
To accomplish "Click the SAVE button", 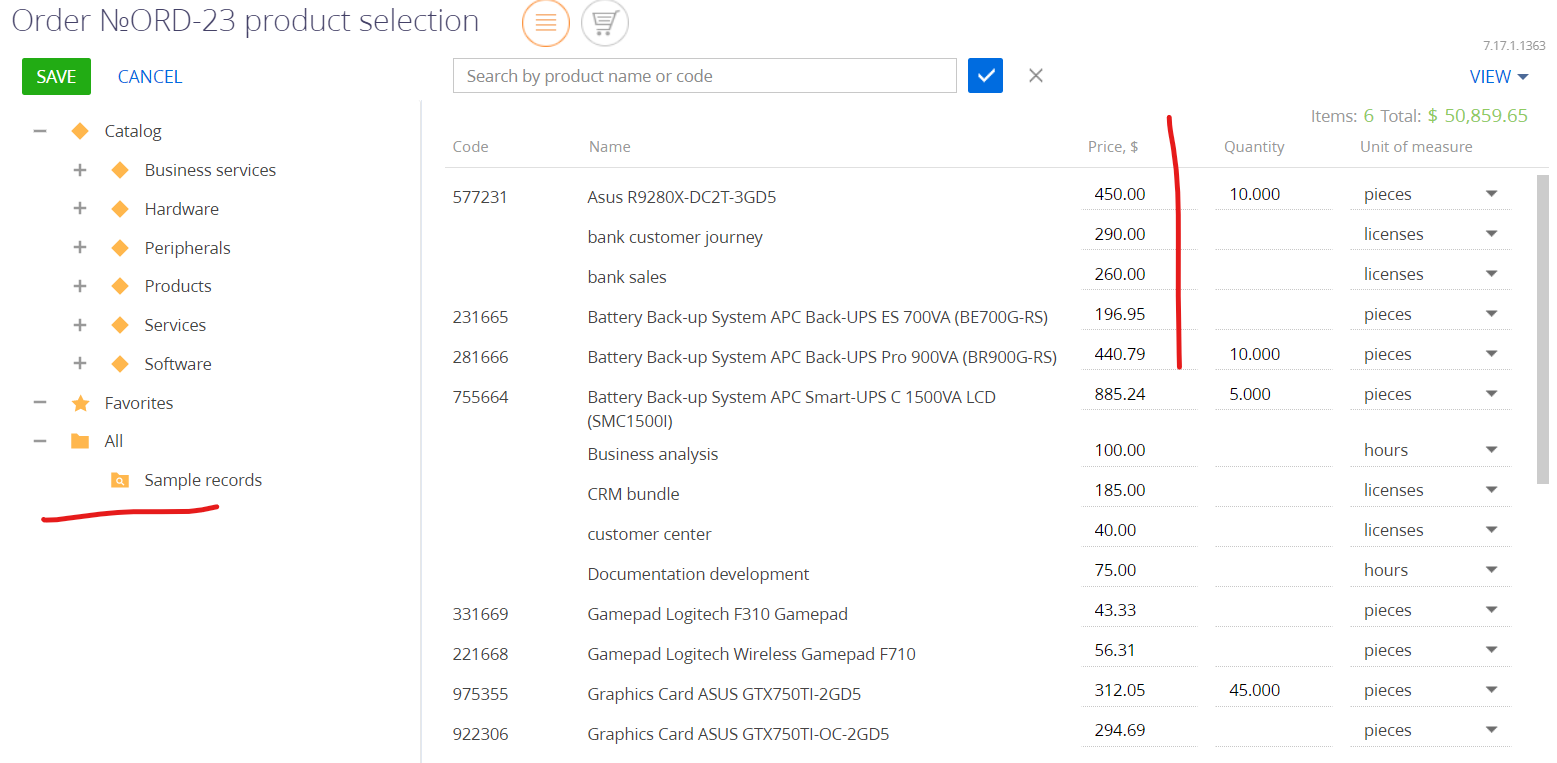I will click(x=56, y=77).
